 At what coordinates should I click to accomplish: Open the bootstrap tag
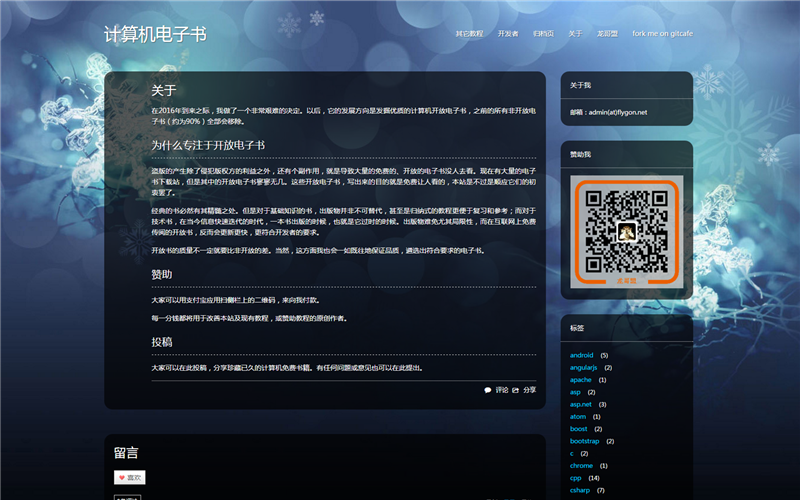click(x=585, y=441)
